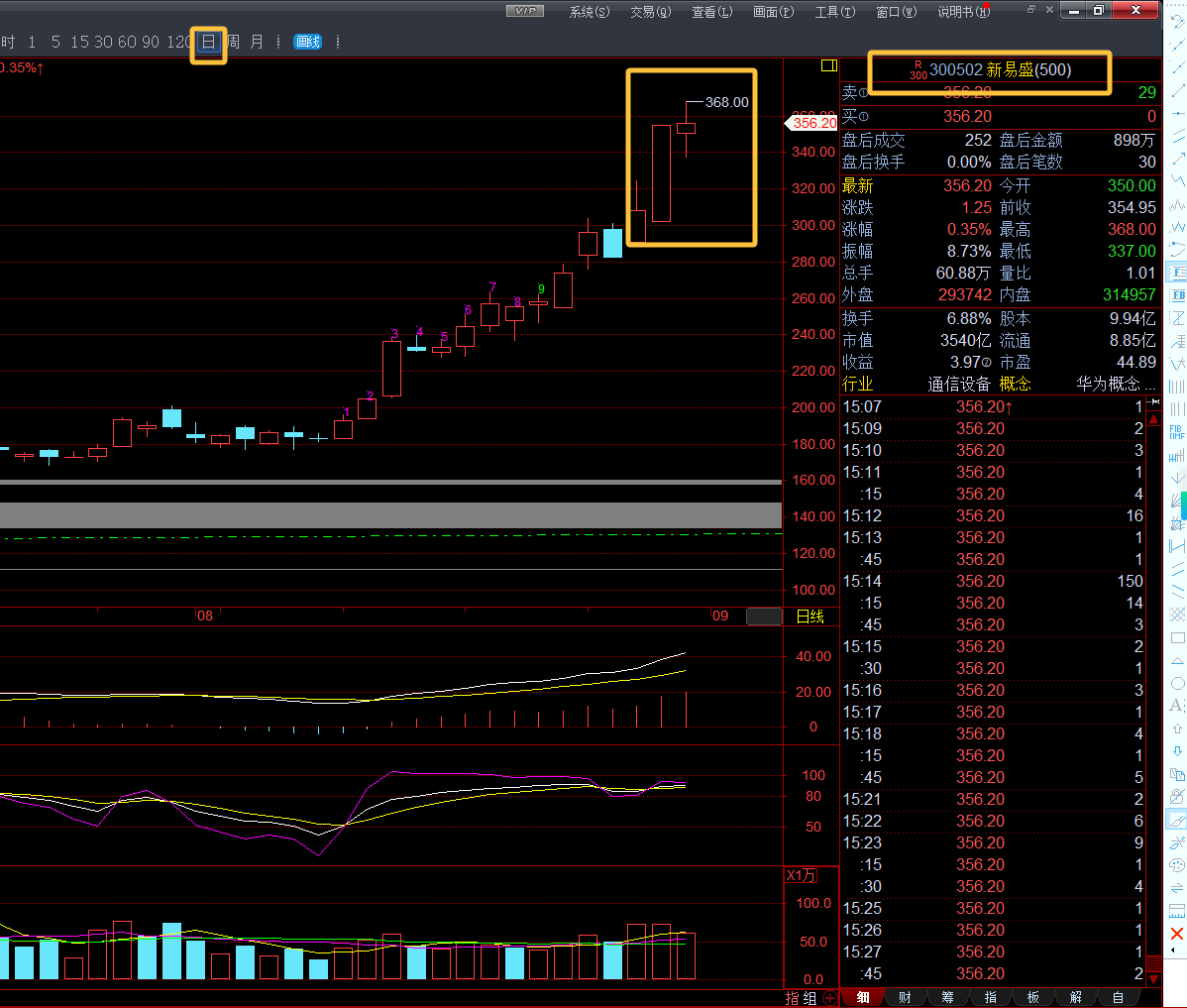This screenshot has height=1008, width=1187.
Task: Switch to the 5 minute period
Action: pos(55,43)
